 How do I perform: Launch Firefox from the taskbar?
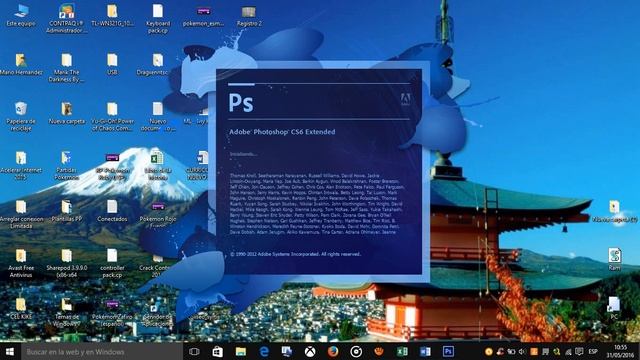click(333, 351)
